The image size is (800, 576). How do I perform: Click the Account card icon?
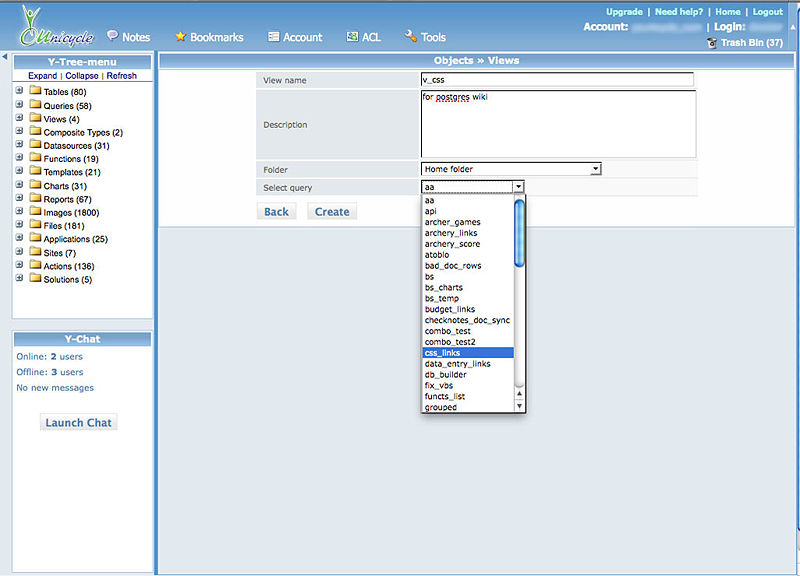tap(274, 37)
